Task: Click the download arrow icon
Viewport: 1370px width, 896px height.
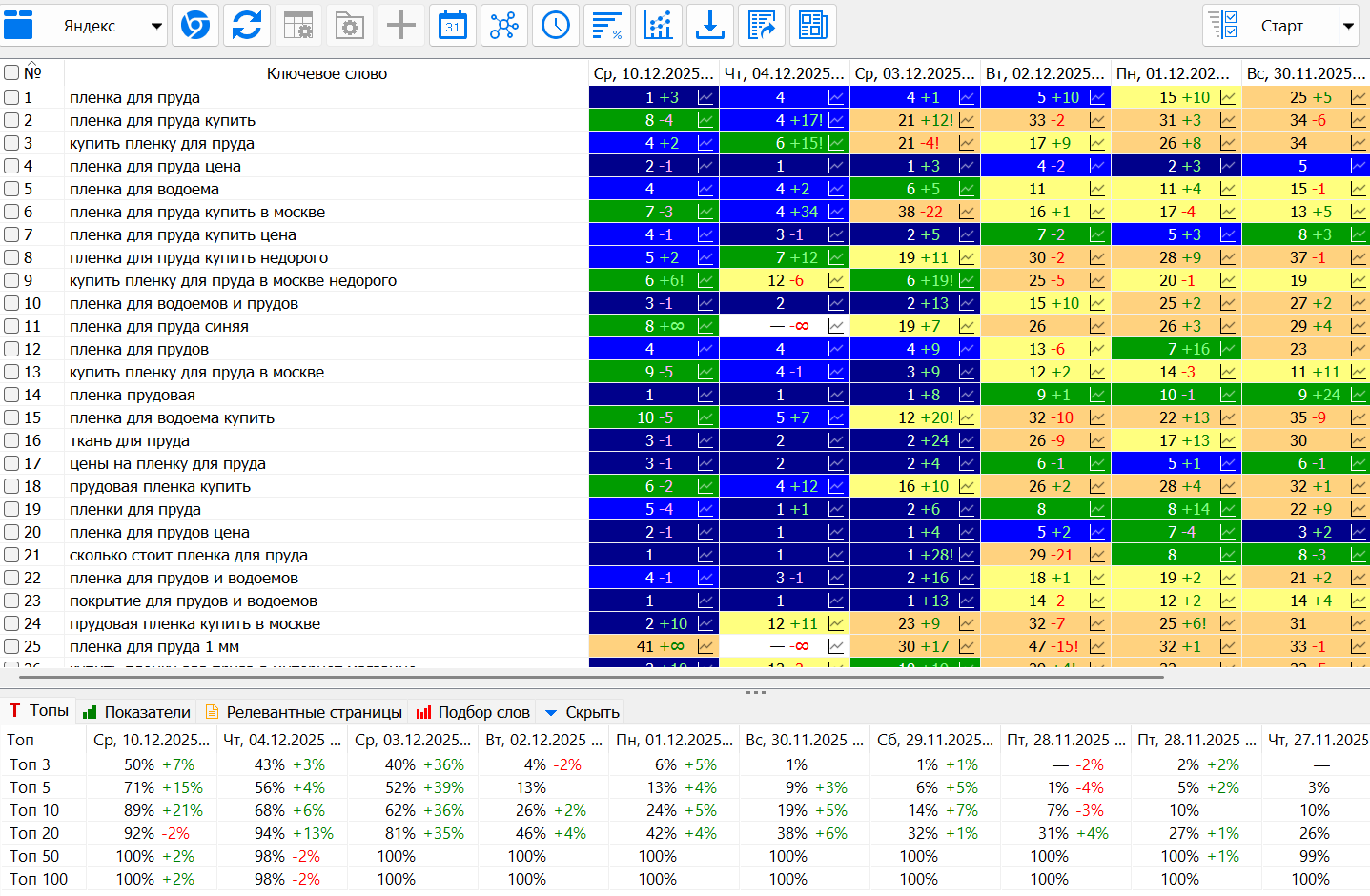Action: point(710,25)
